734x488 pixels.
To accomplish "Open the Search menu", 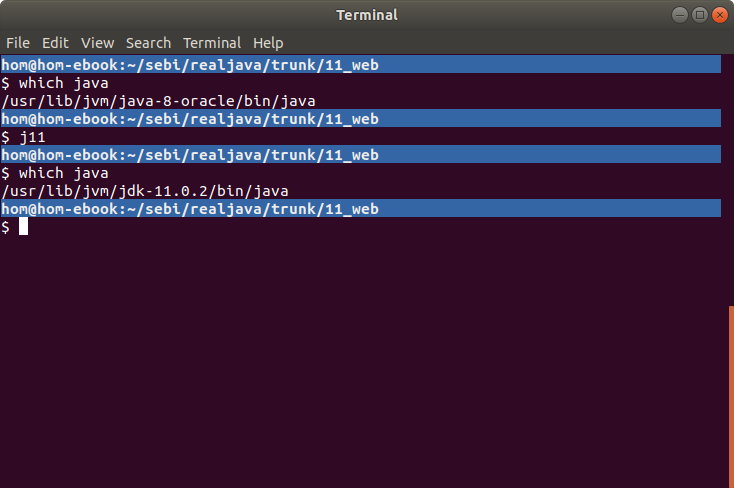I will [148, 43].
